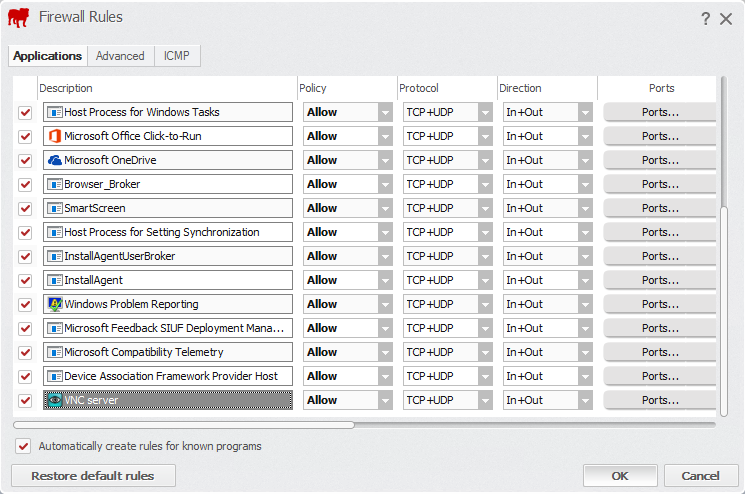Toggle the Browser_Broker rule checkbox
Image resolution: width=745 pixels, height=494 pixels.
click(x=25, y=185)
